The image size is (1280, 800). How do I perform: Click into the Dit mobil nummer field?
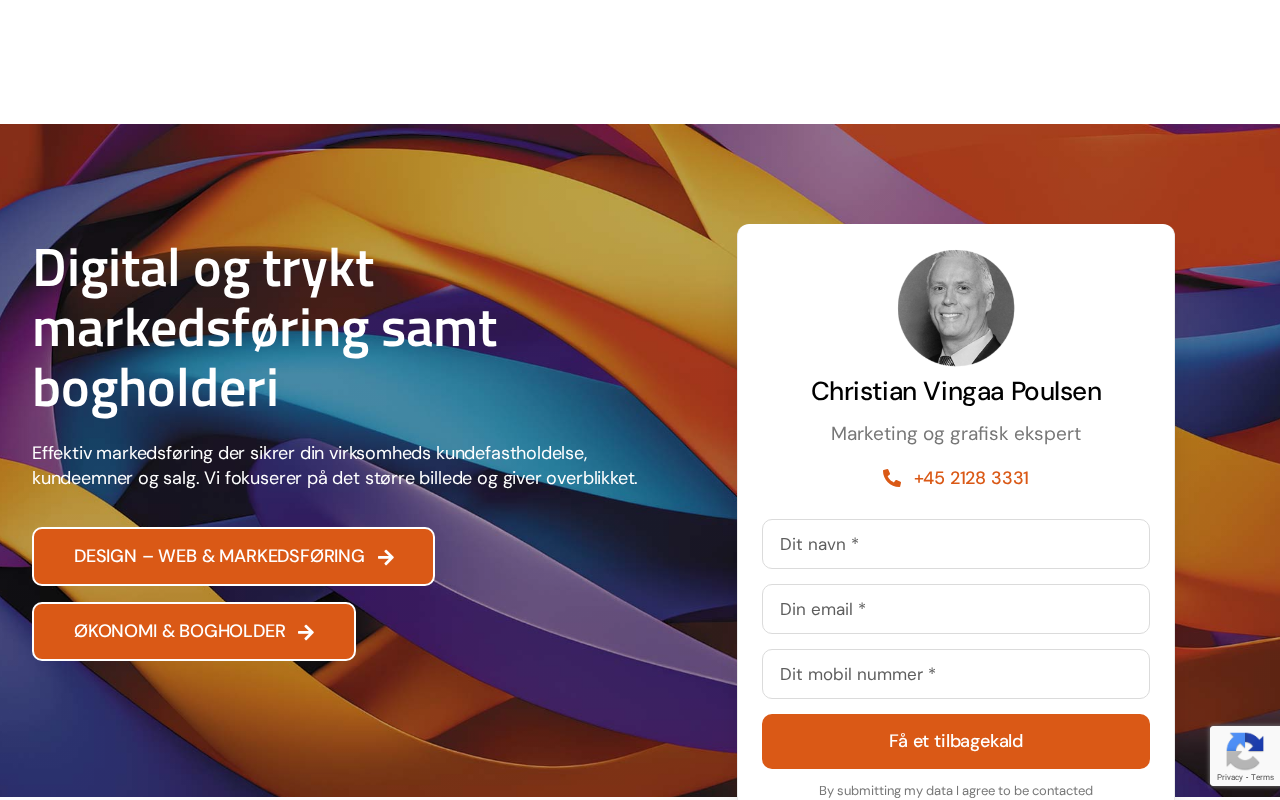(x=956, y=674)
